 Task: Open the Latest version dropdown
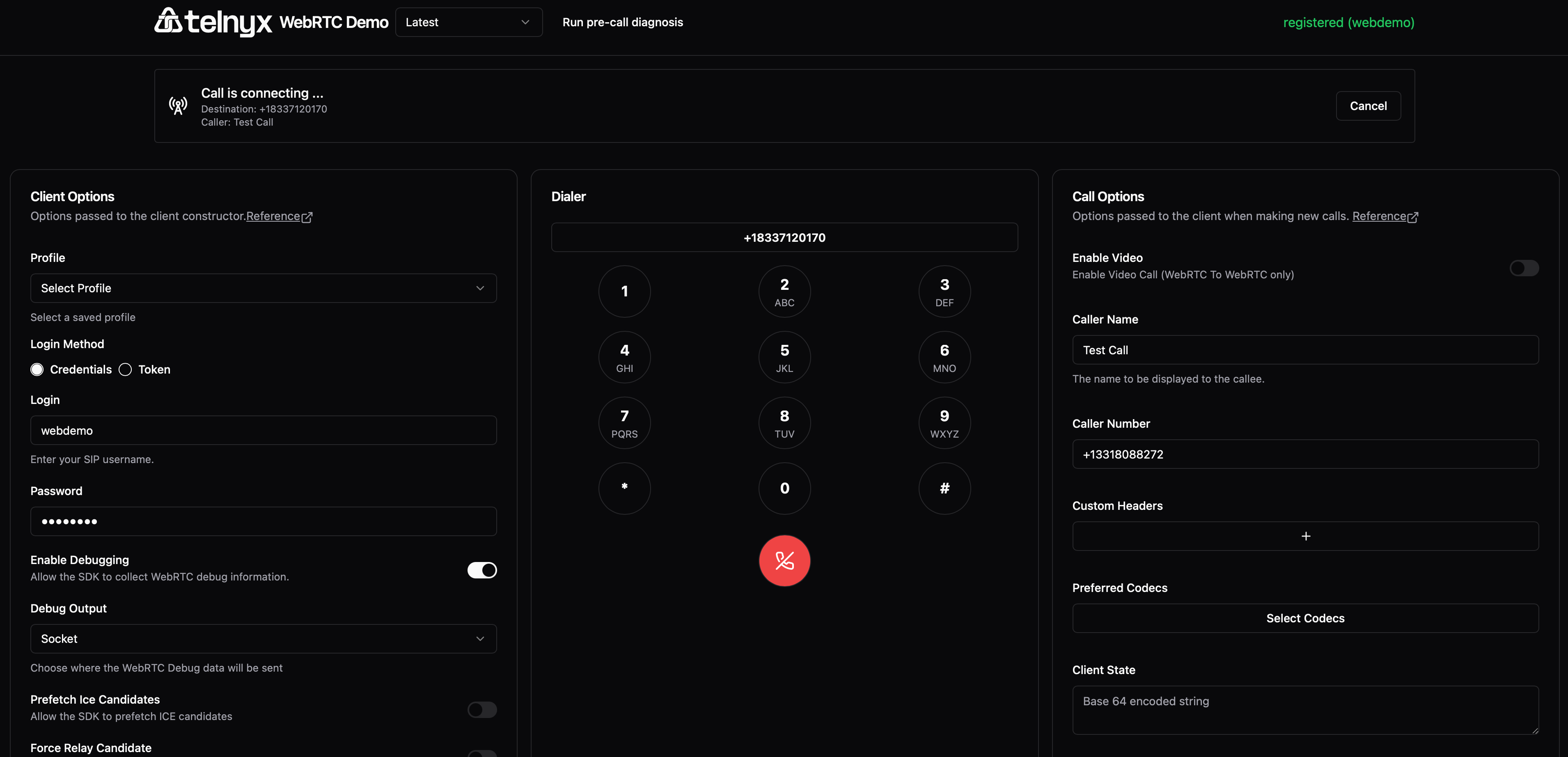click(x=468, y=23)
